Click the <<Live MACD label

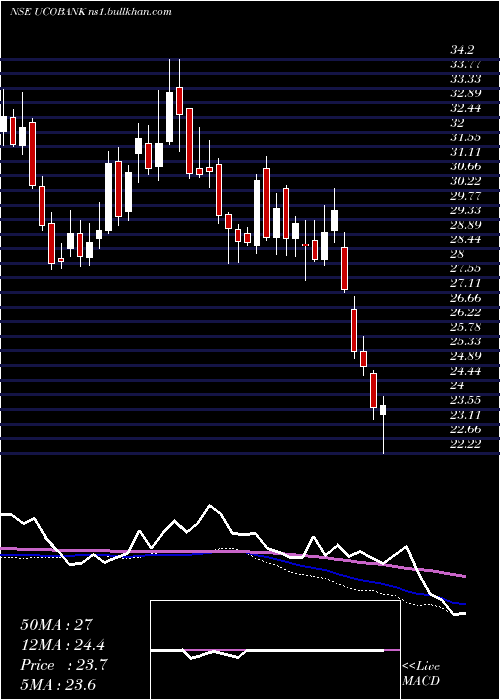421,674
